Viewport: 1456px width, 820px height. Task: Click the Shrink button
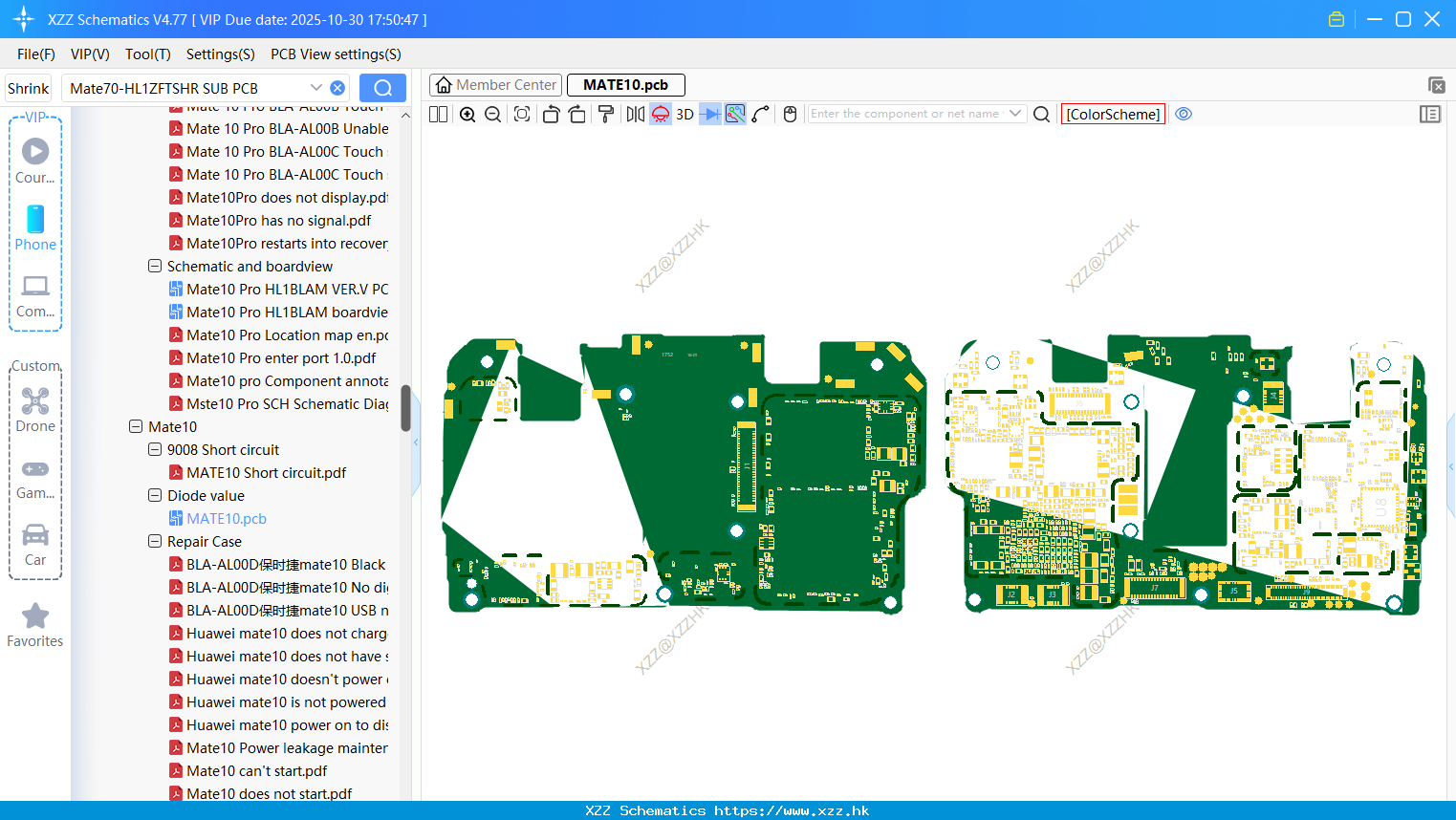point(29,88)
